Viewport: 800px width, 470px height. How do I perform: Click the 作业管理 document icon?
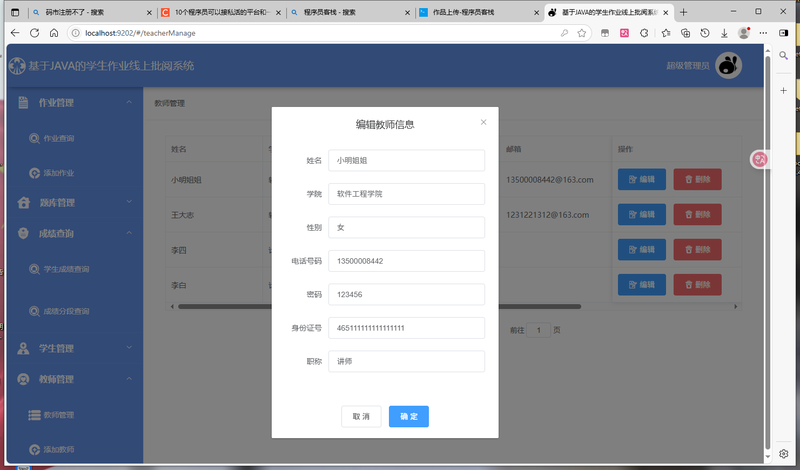(23, 103)
